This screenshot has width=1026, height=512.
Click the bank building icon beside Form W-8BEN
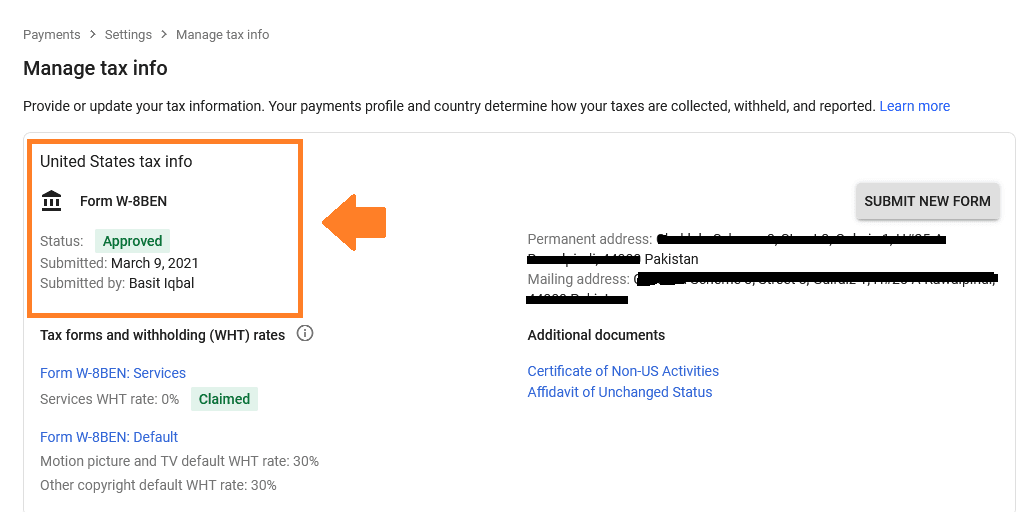click(x=51, y=201)
